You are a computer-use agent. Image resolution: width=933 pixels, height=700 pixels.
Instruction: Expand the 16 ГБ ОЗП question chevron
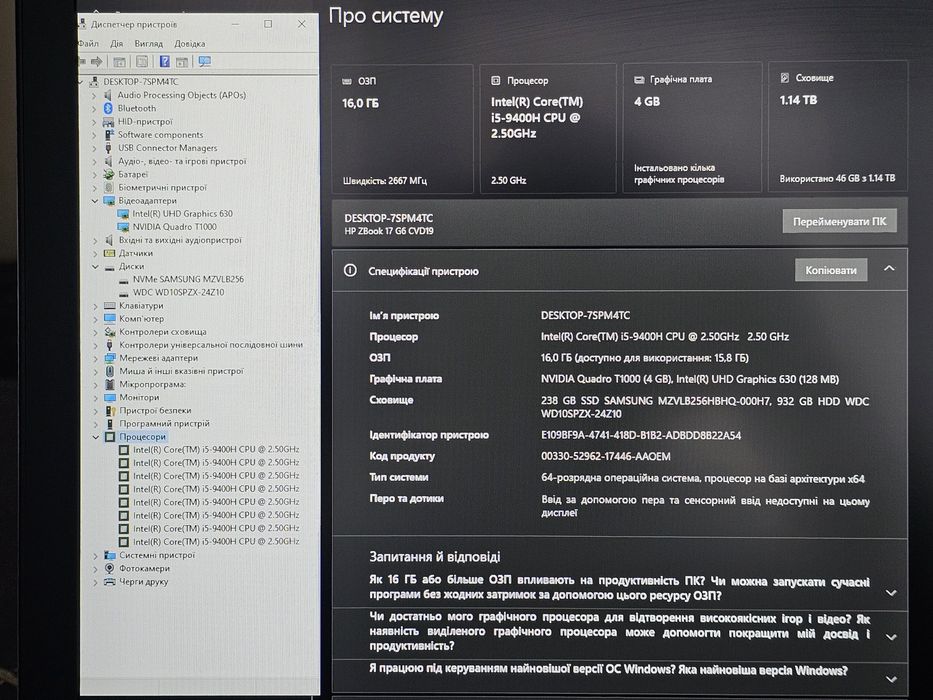pyautogui.click(x=891, y=592)
